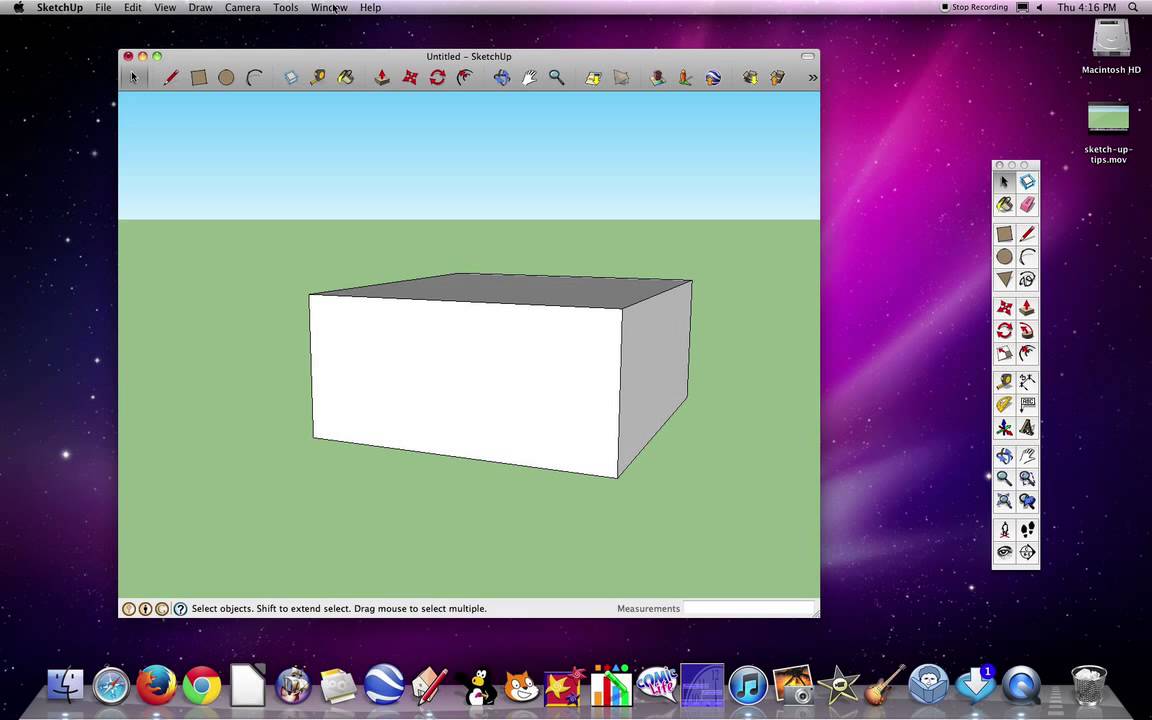Click Stop Recording in the menu bar
Viewport: 1152px width, 720px height.
tap(974, 7)
